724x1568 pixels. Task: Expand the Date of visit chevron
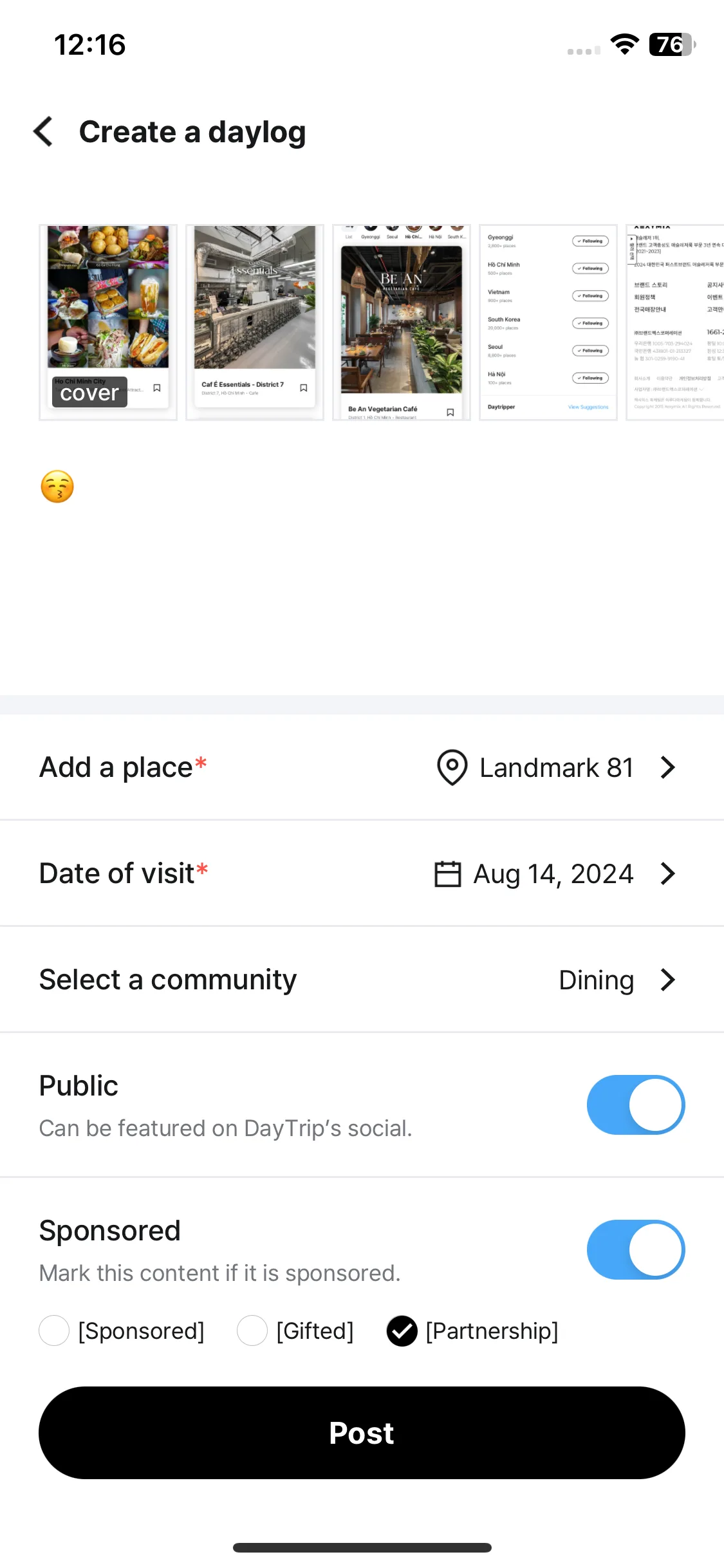pos(668,873)
